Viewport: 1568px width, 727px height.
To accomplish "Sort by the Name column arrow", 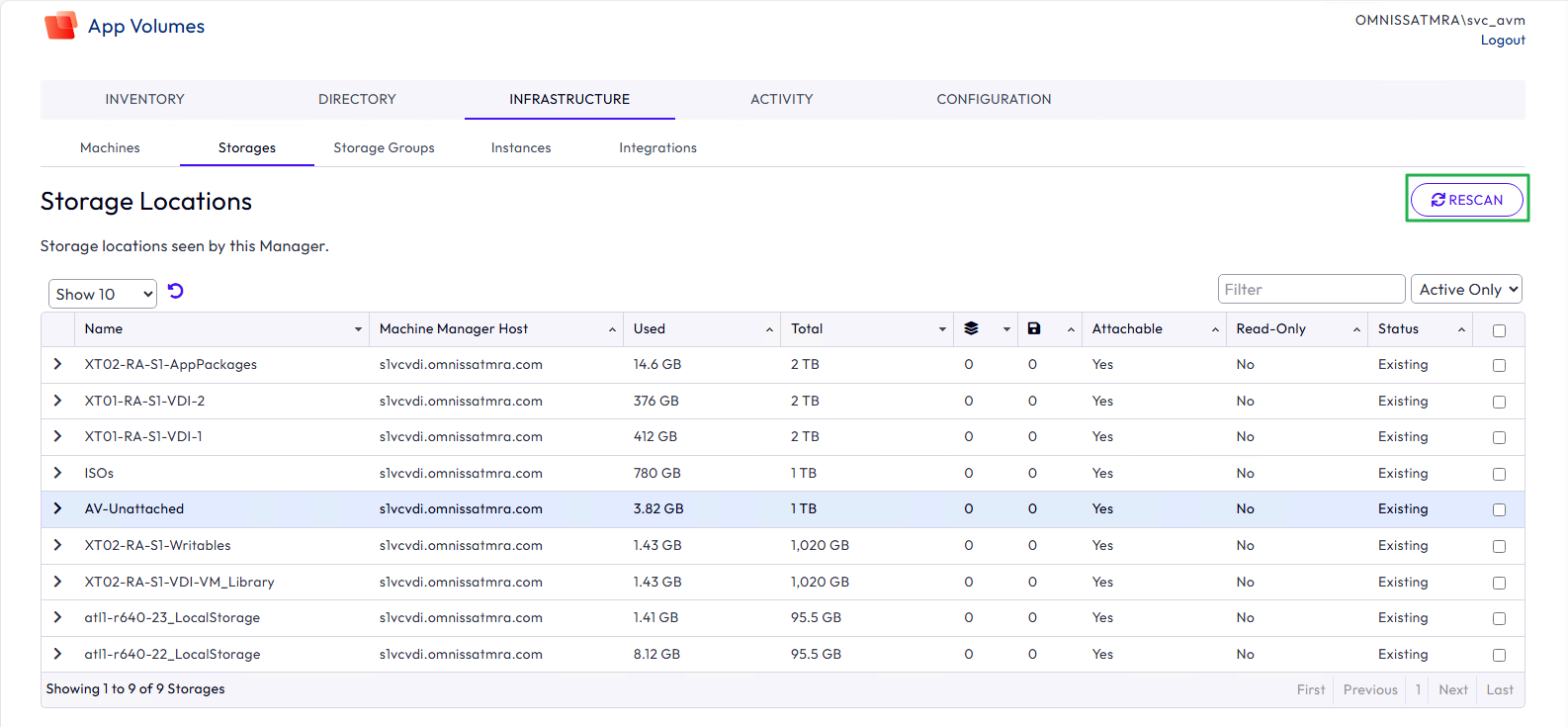I will (x=358, y=329).
